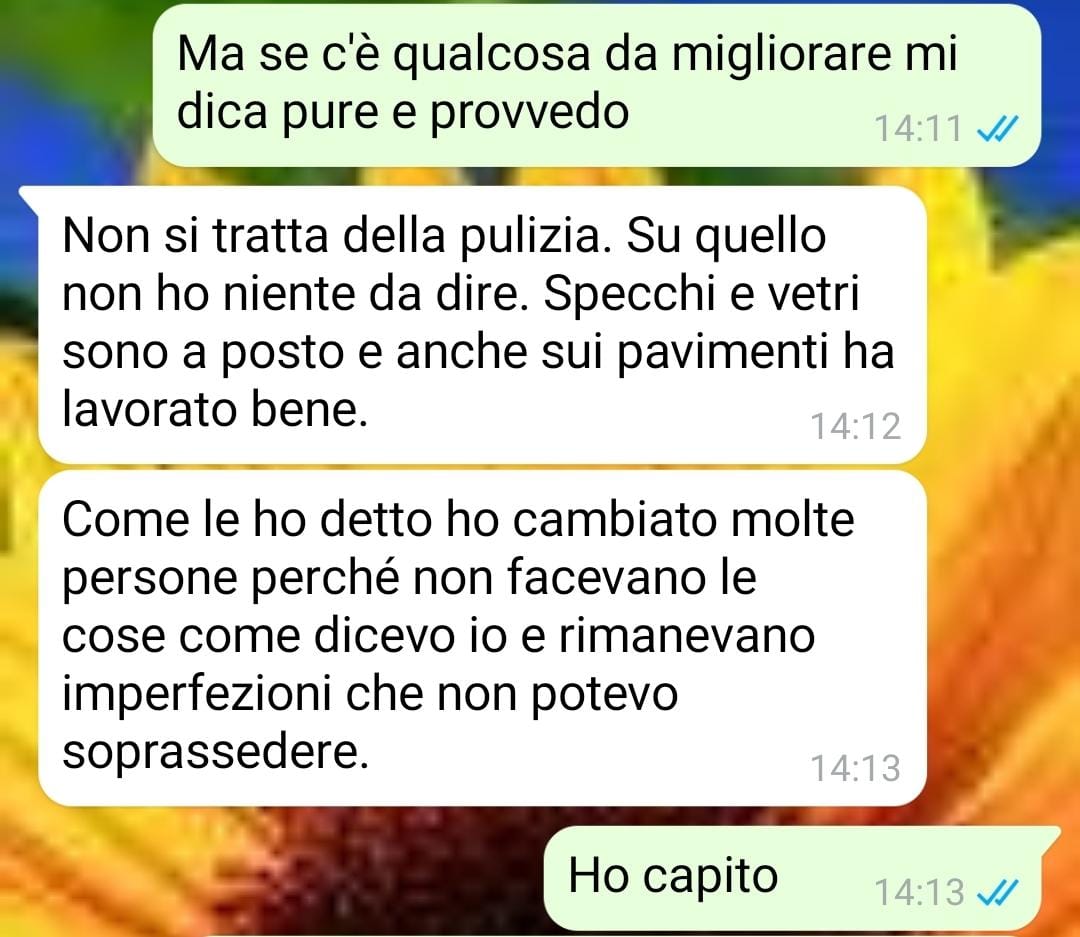Click the word imperfezioni
1080x937 pixels.
(x=197, y=694)
